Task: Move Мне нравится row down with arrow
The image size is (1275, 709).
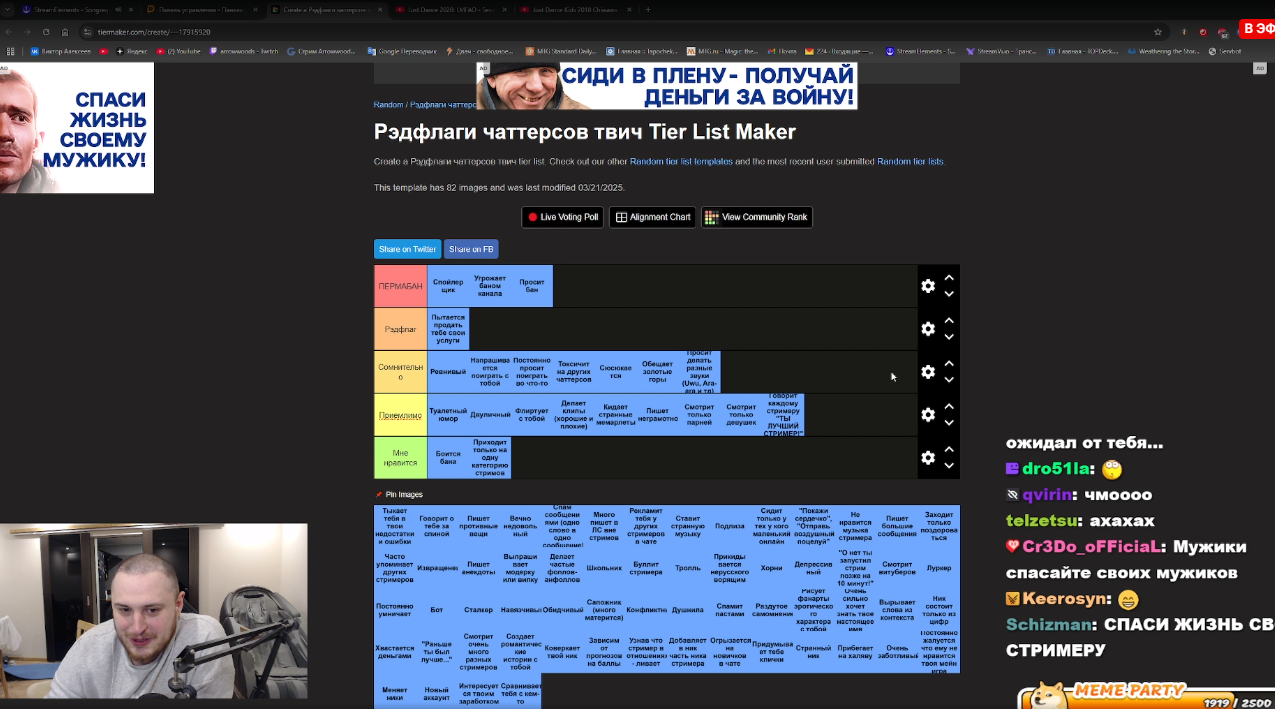Action: (x=949, y=465)
